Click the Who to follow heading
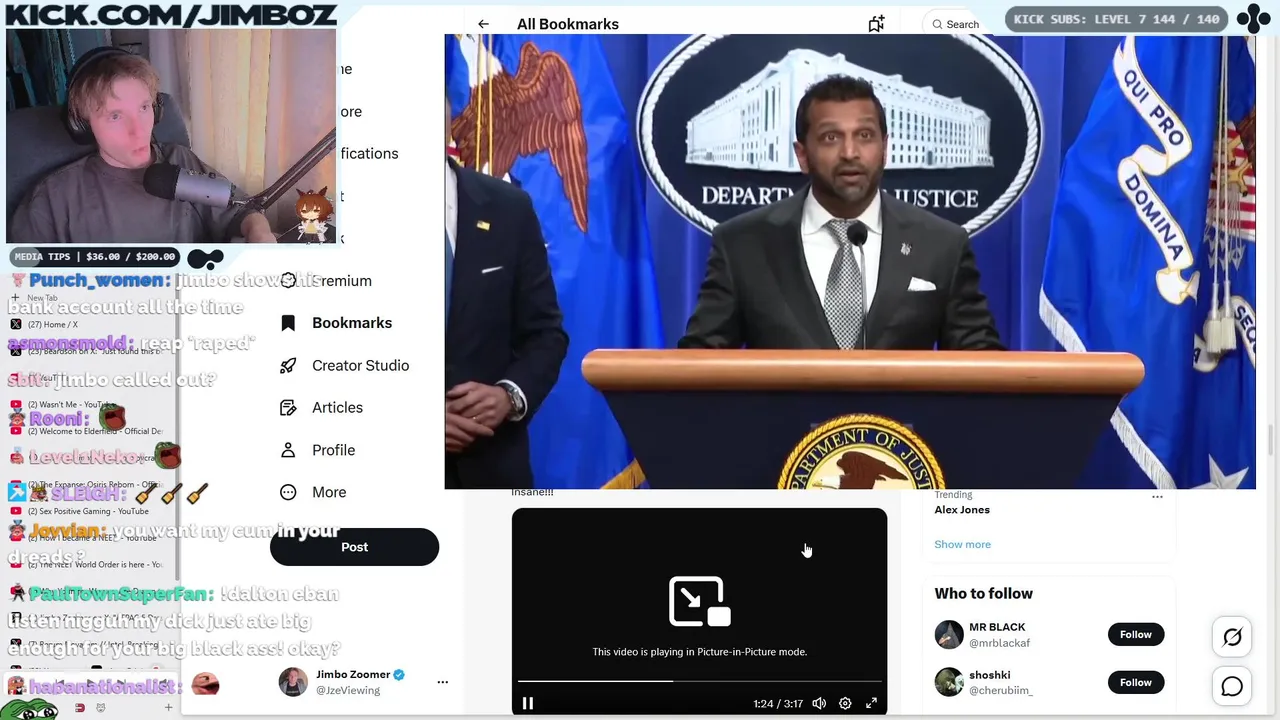The width and height of the screenshot is (1280, 720). click(x=984, y=594)
